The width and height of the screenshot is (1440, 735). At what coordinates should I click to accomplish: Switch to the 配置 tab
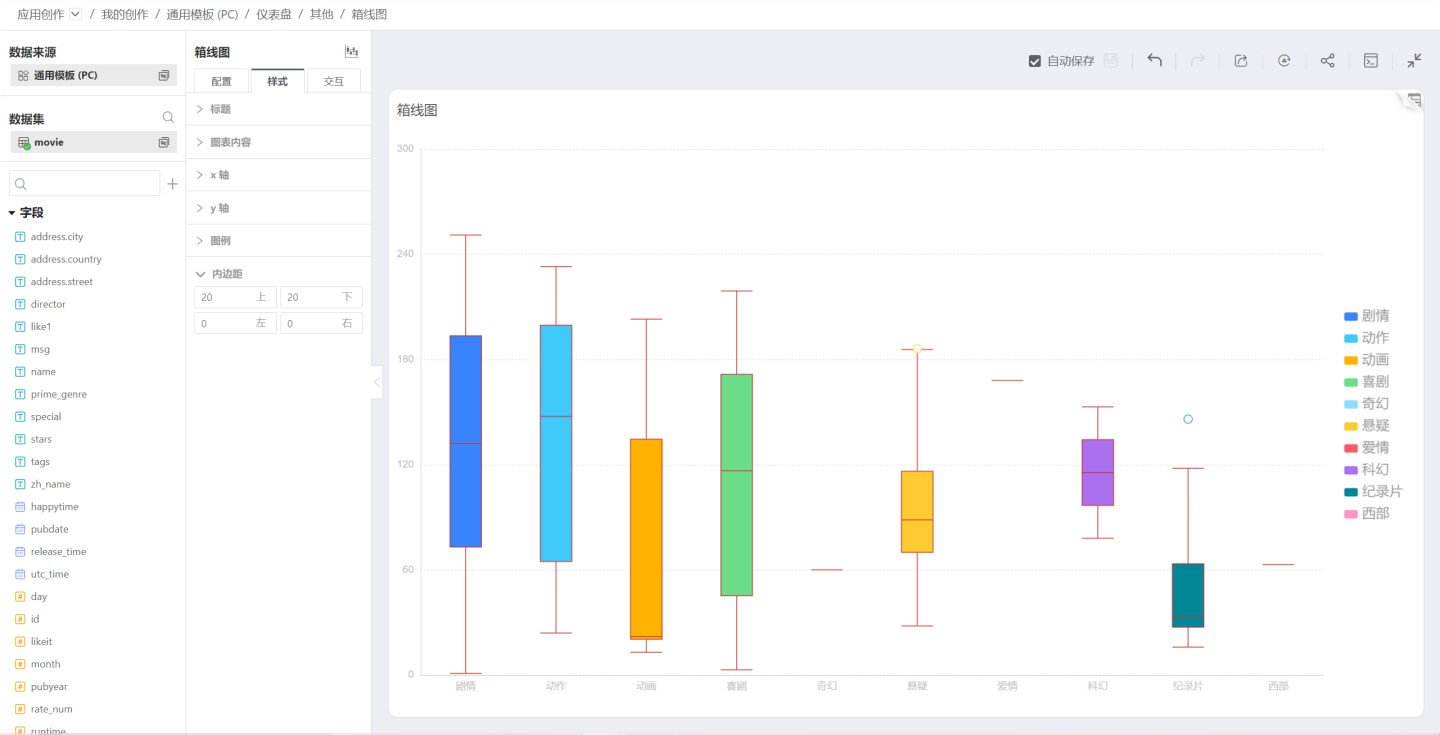(x=221, y=82)
